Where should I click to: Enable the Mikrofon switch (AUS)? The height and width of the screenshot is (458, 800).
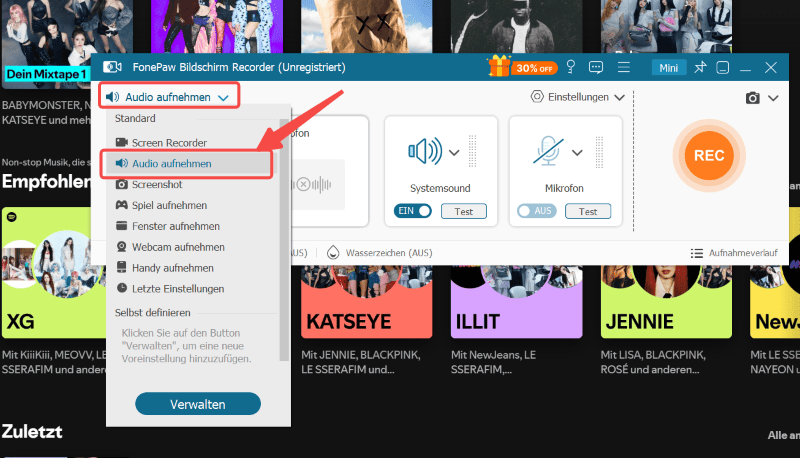pos(537,211)
